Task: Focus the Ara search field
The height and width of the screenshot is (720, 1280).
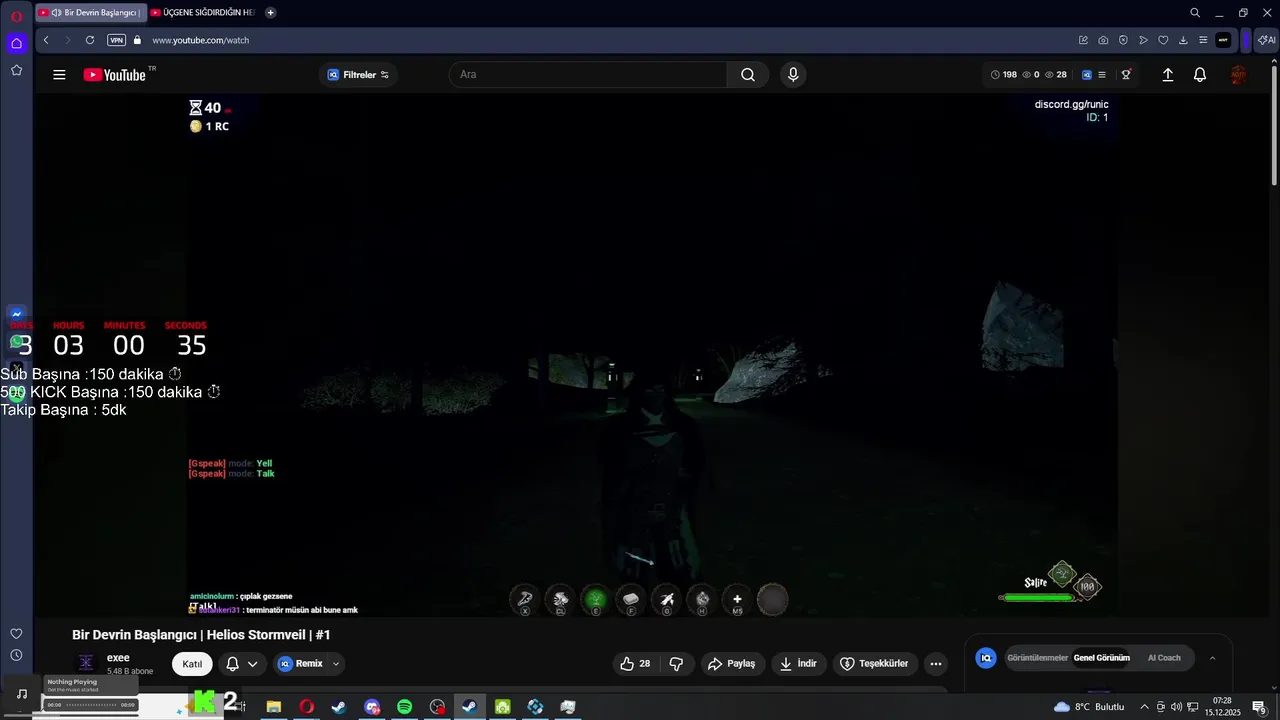Action: point(588,75)
